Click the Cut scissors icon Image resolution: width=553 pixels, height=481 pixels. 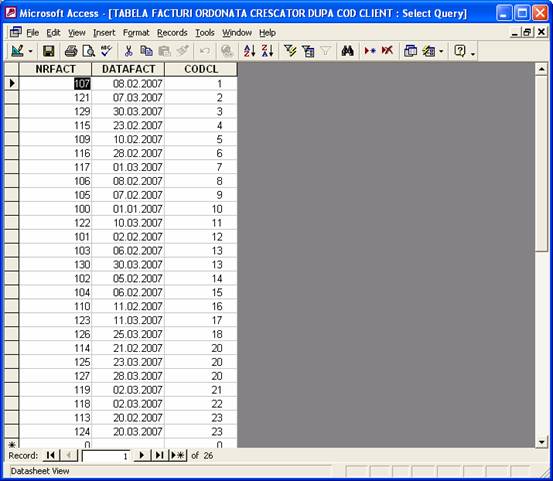click(128, 51)
